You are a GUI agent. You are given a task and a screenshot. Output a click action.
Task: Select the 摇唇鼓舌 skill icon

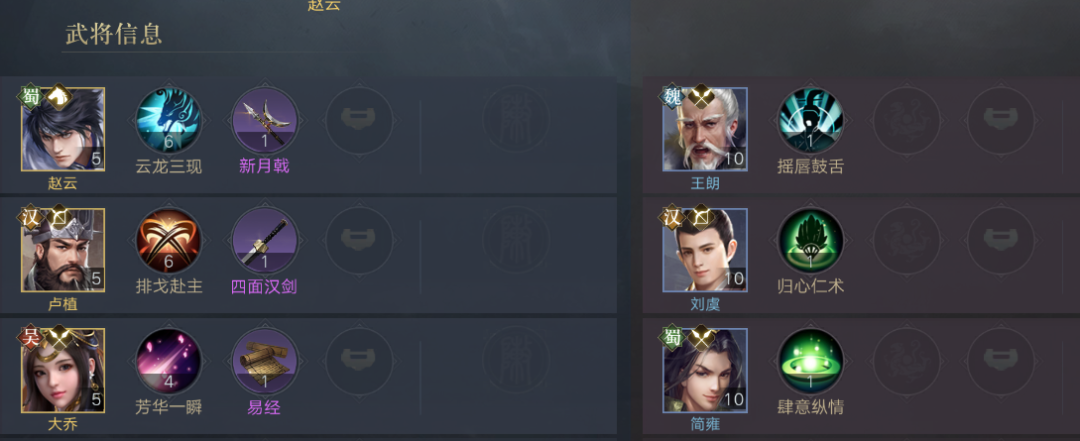pos(810,121)
